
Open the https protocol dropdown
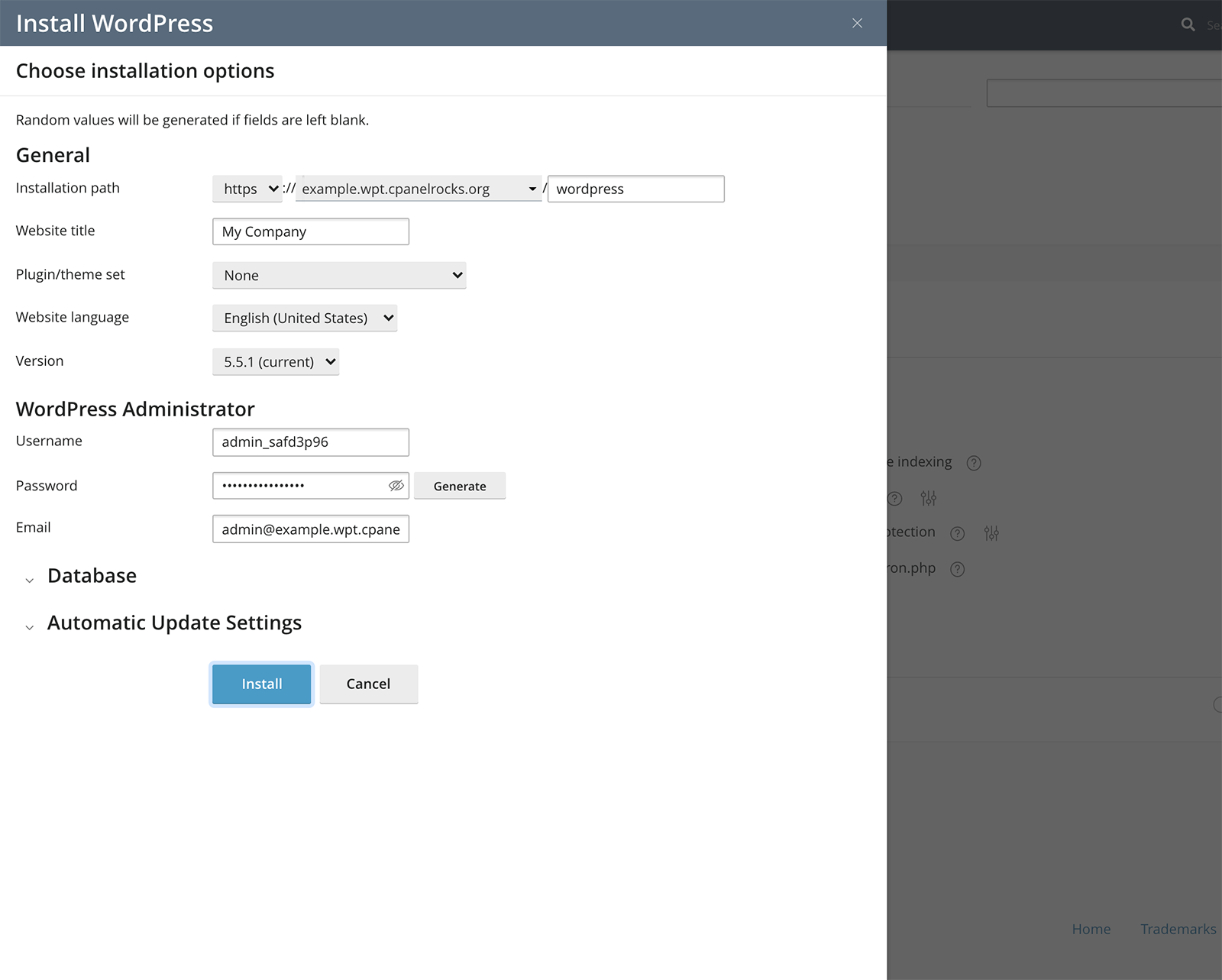click(247, 189)
